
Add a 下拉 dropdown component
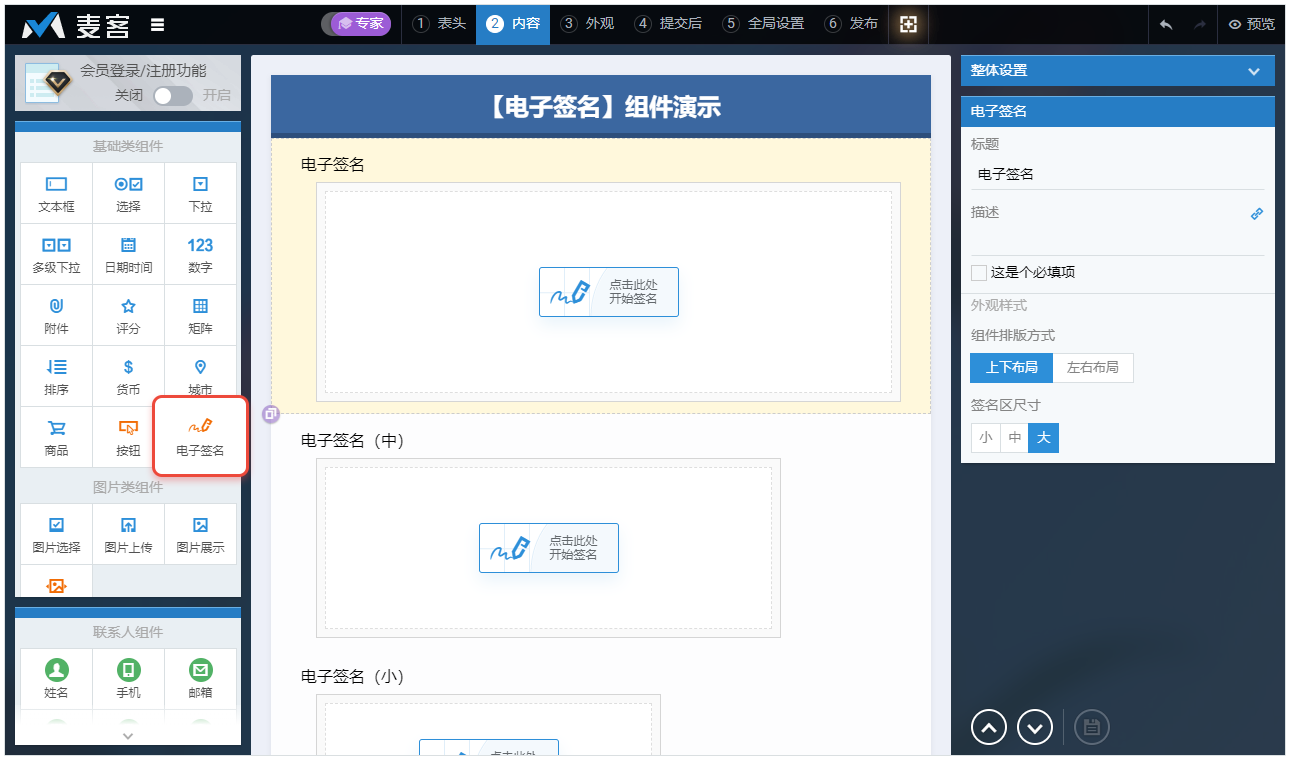point(200,194)
